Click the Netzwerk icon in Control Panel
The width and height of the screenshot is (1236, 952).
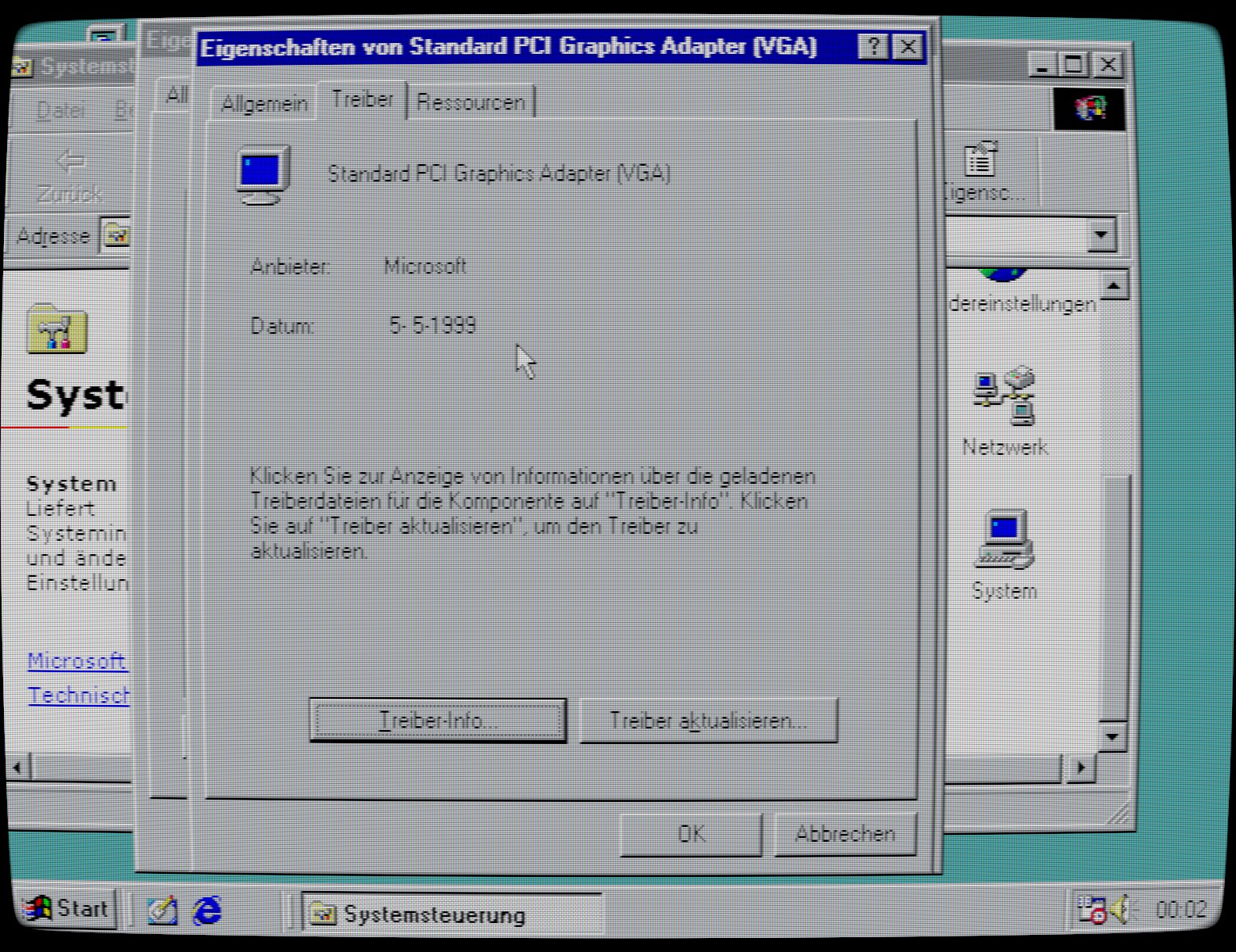(1004, 398)
